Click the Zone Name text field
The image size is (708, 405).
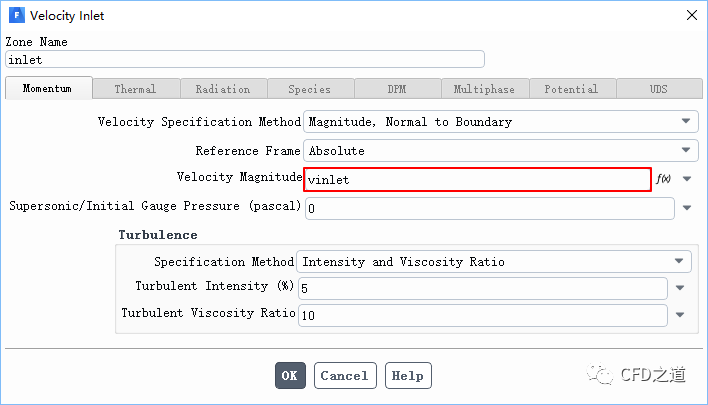[245, 59]
